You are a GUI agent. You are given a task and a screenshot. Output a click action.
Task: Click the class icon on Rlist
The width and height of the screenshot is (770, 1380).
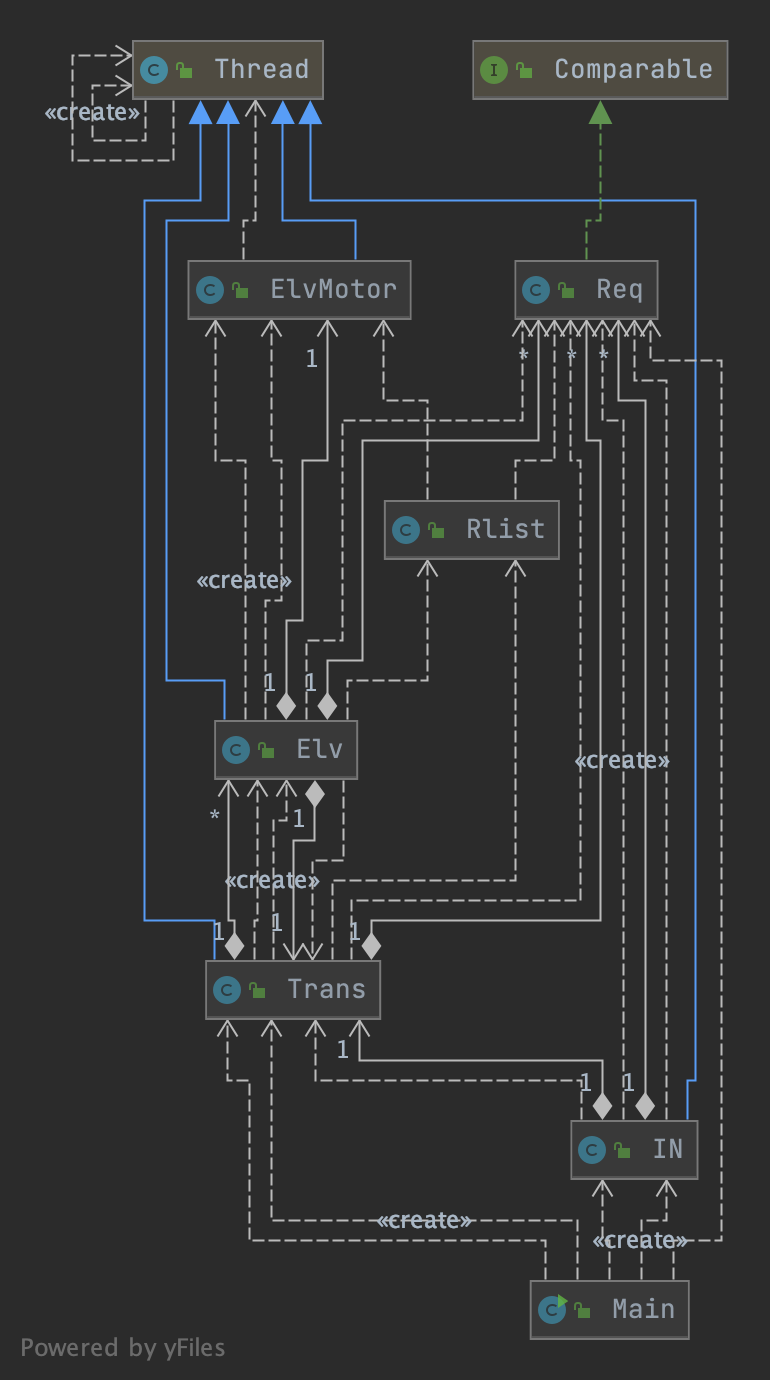coord(405,530)
